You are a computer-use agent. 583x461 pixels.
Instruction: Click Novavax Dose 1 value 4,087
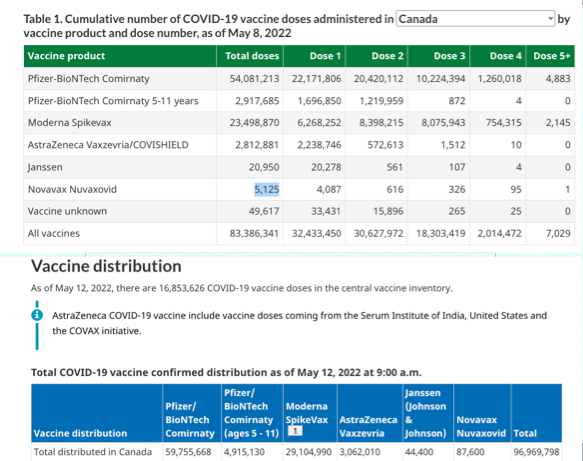tap(329, 190)
